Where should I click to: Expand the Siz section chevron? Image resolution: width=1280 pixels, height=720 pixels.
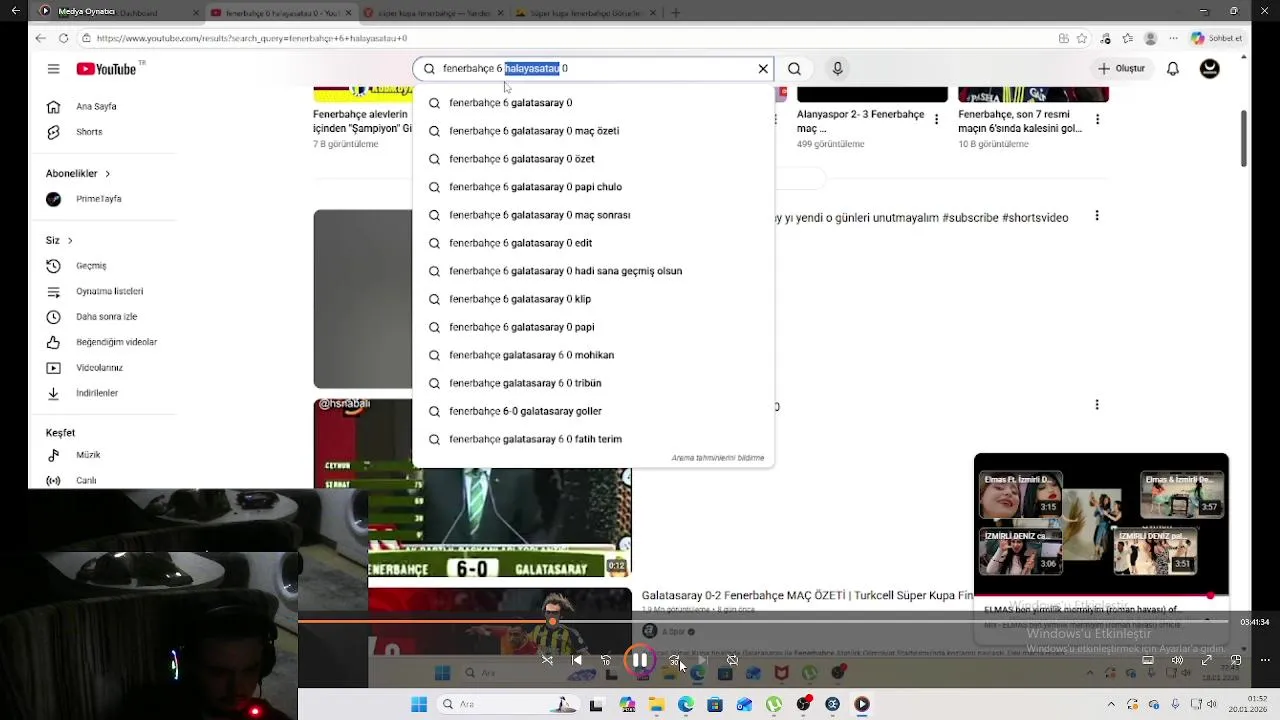click(x=70, y=241)
